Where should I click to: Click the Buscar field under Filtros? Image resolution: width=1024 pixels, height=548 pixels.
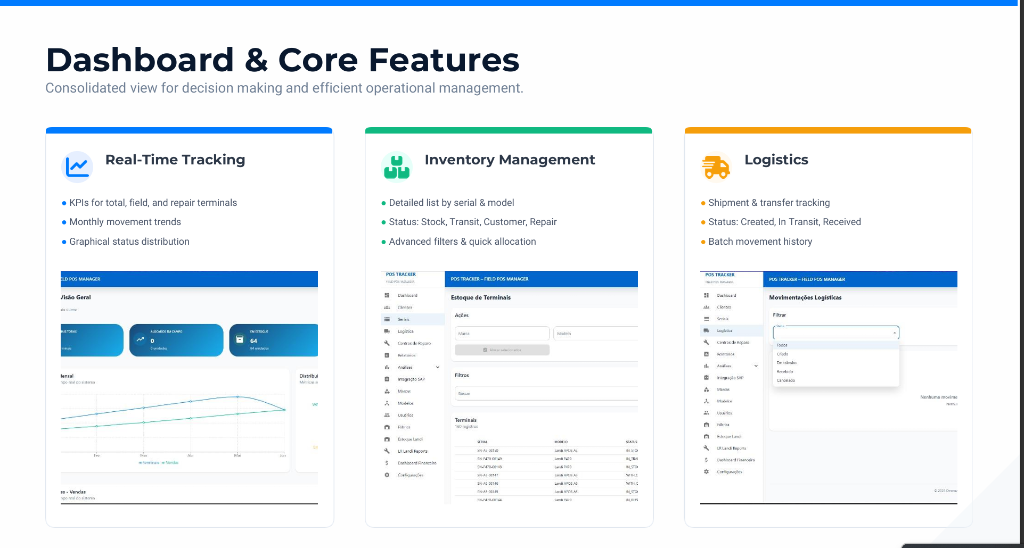click(x=547, y=394)
